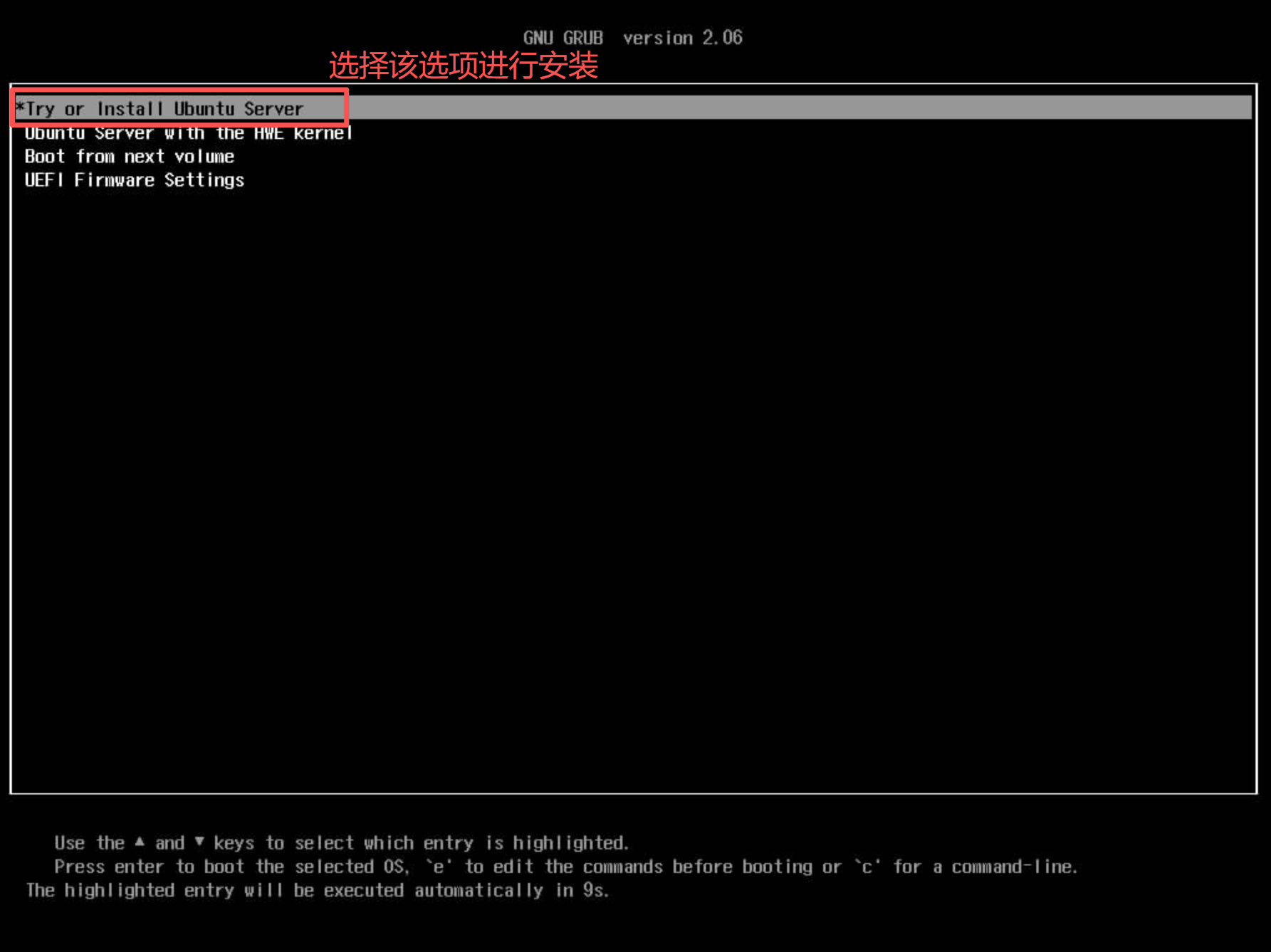Click 'The highlighted entry will be executed' text

click(x=214, y=891)
